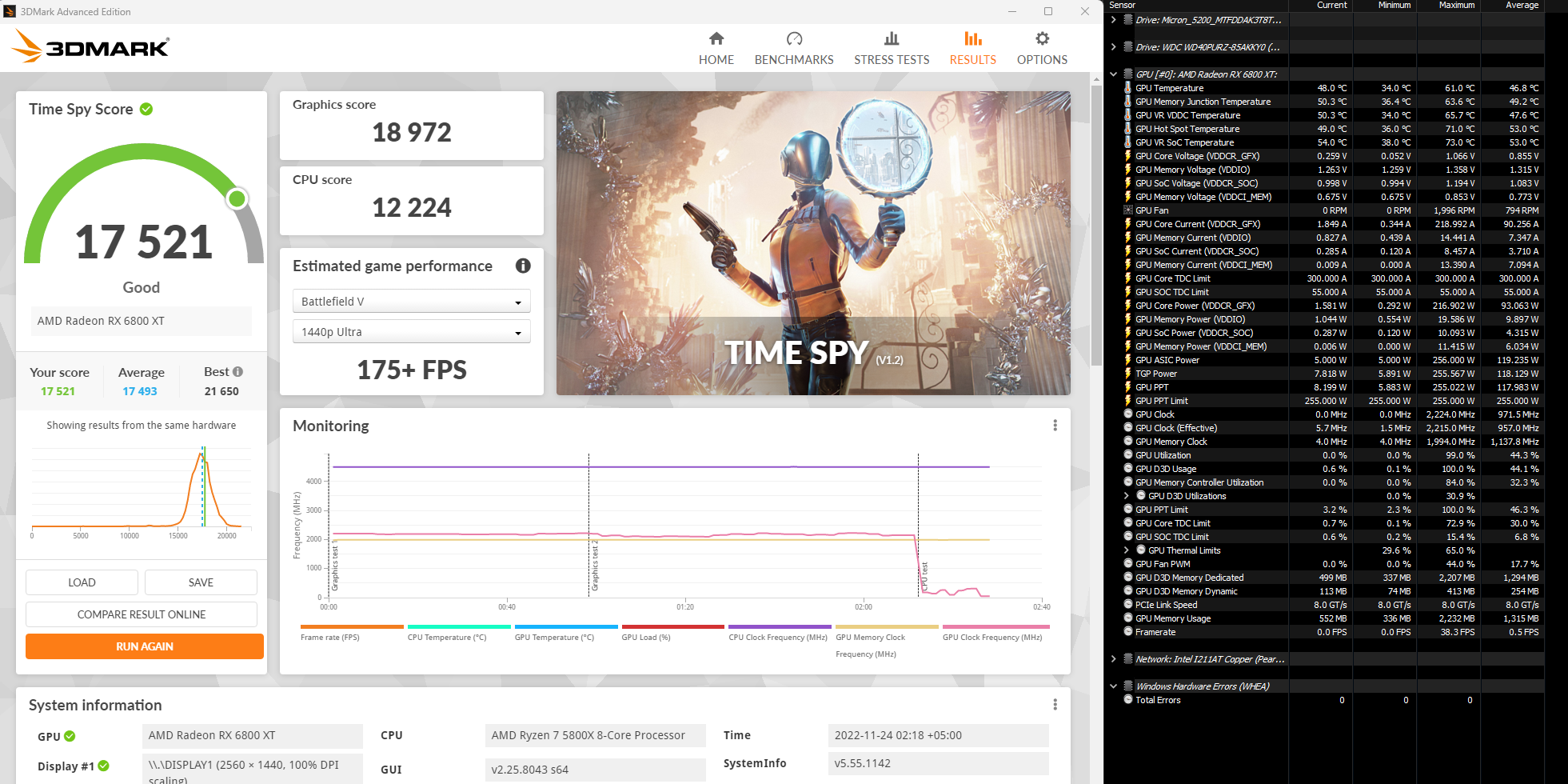Image resolution: width=1568 pixels, height=784 pixels.
Task: Expand the Network: Intel I211AT sensor group
Action: [1113, 659]
